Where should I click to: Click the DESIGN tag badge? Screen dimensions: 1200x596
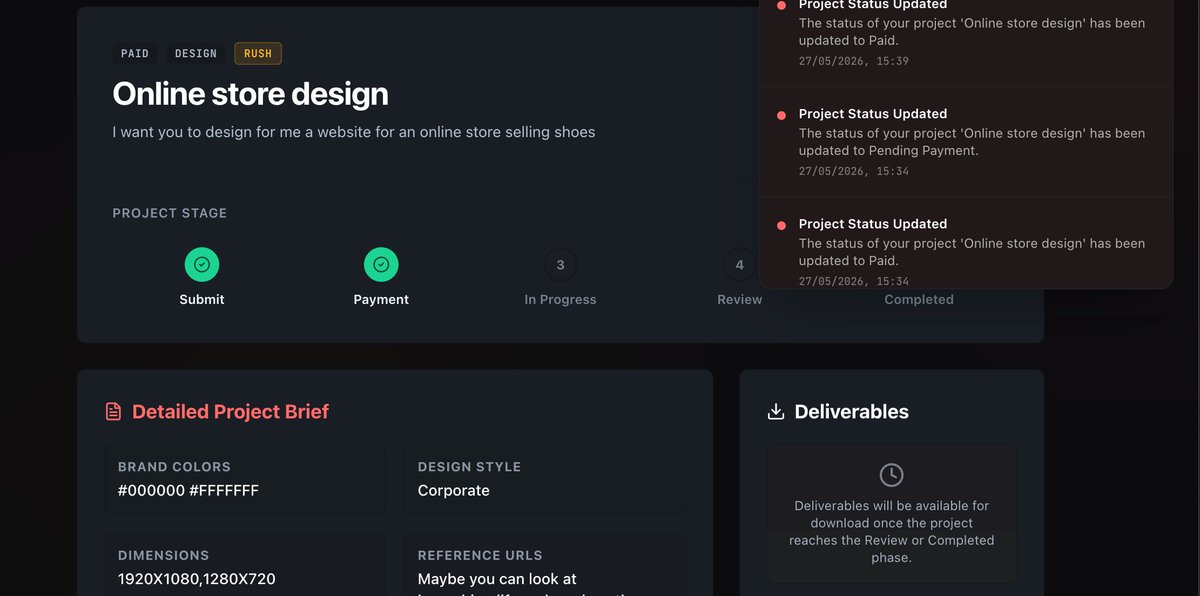pyautogui.click(x=196, y=53)
